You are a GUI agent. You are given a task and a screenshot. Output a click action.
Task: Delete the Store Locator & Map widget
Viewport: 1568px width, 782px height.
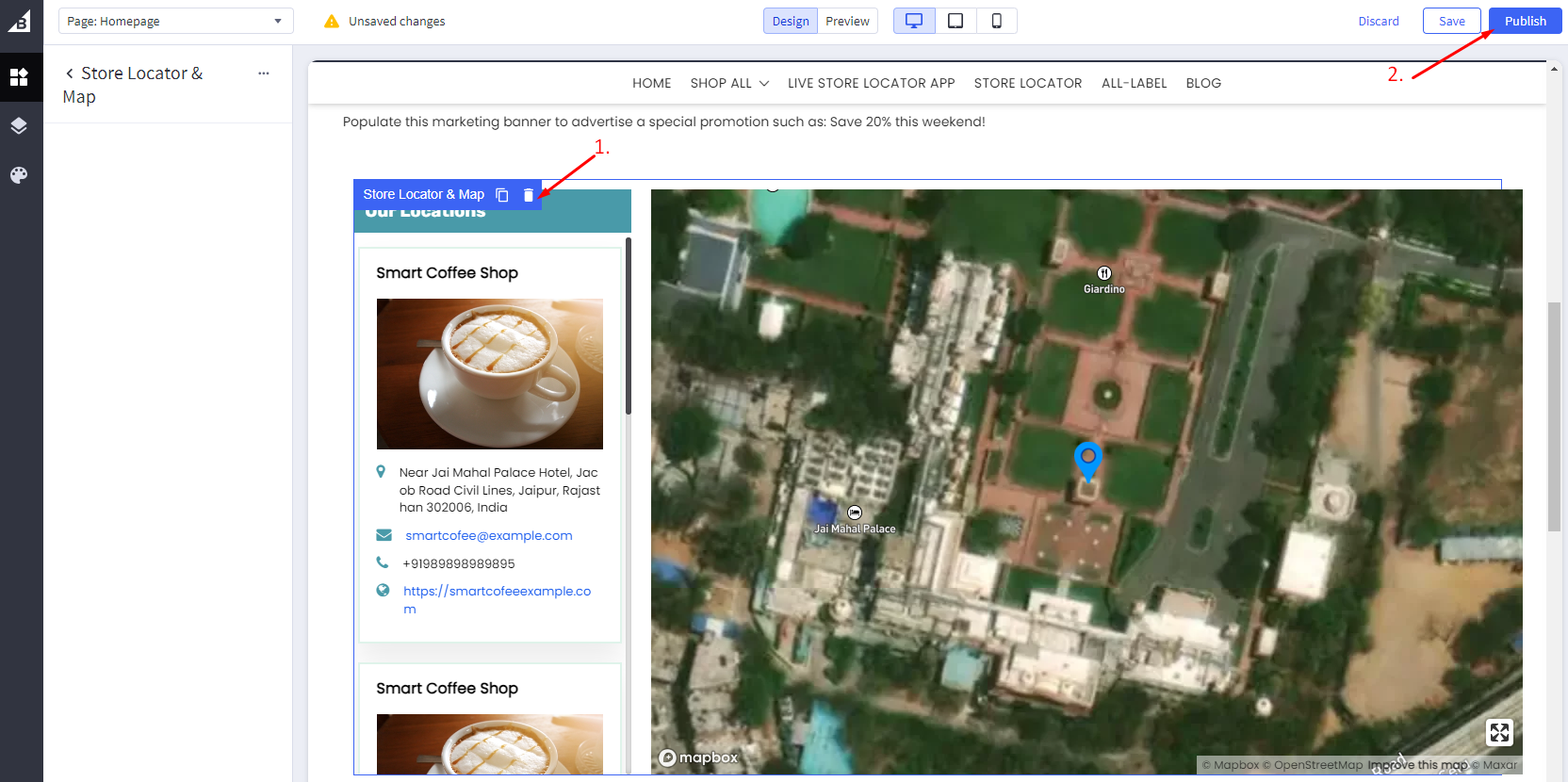(x=529, y=195)
